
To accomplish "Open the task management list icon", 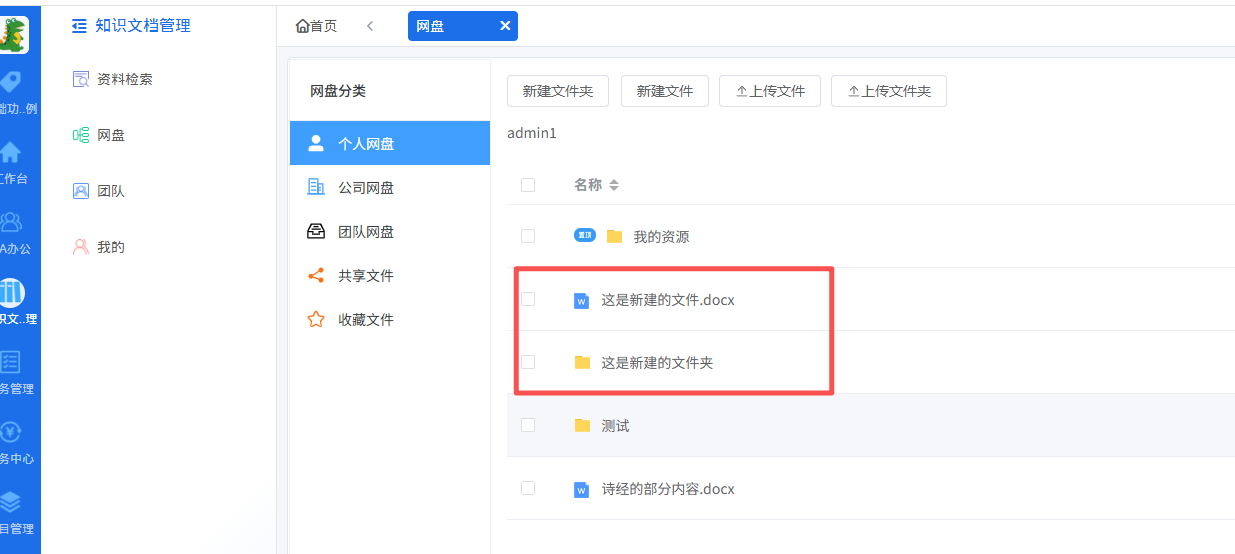I will pyautogui.click(x=10, y=362).
